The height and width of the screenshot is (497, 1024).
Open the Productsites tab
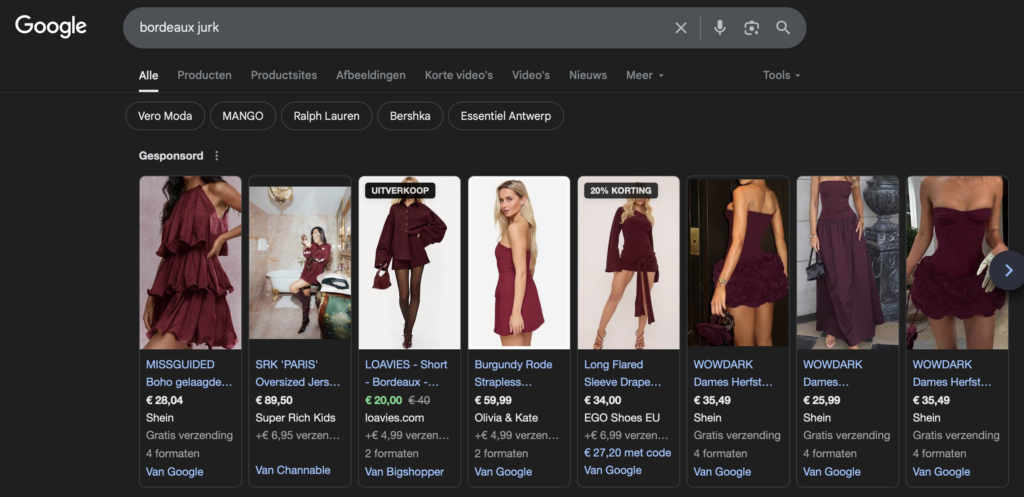[x=284, y=75]
